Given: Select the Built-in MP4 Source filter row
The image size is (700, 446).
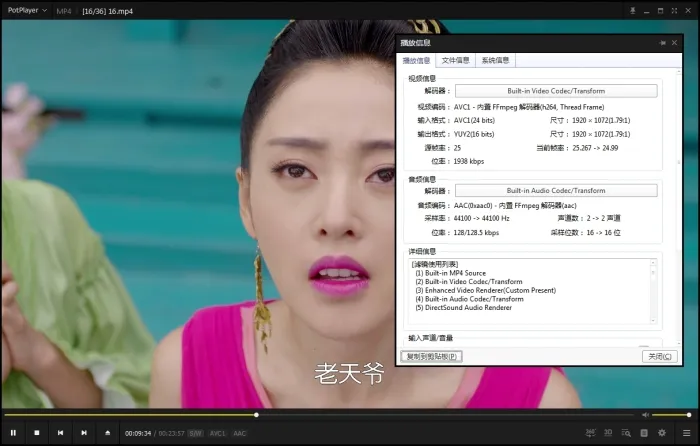Looking at the screenshot, I should click(450, 273).
